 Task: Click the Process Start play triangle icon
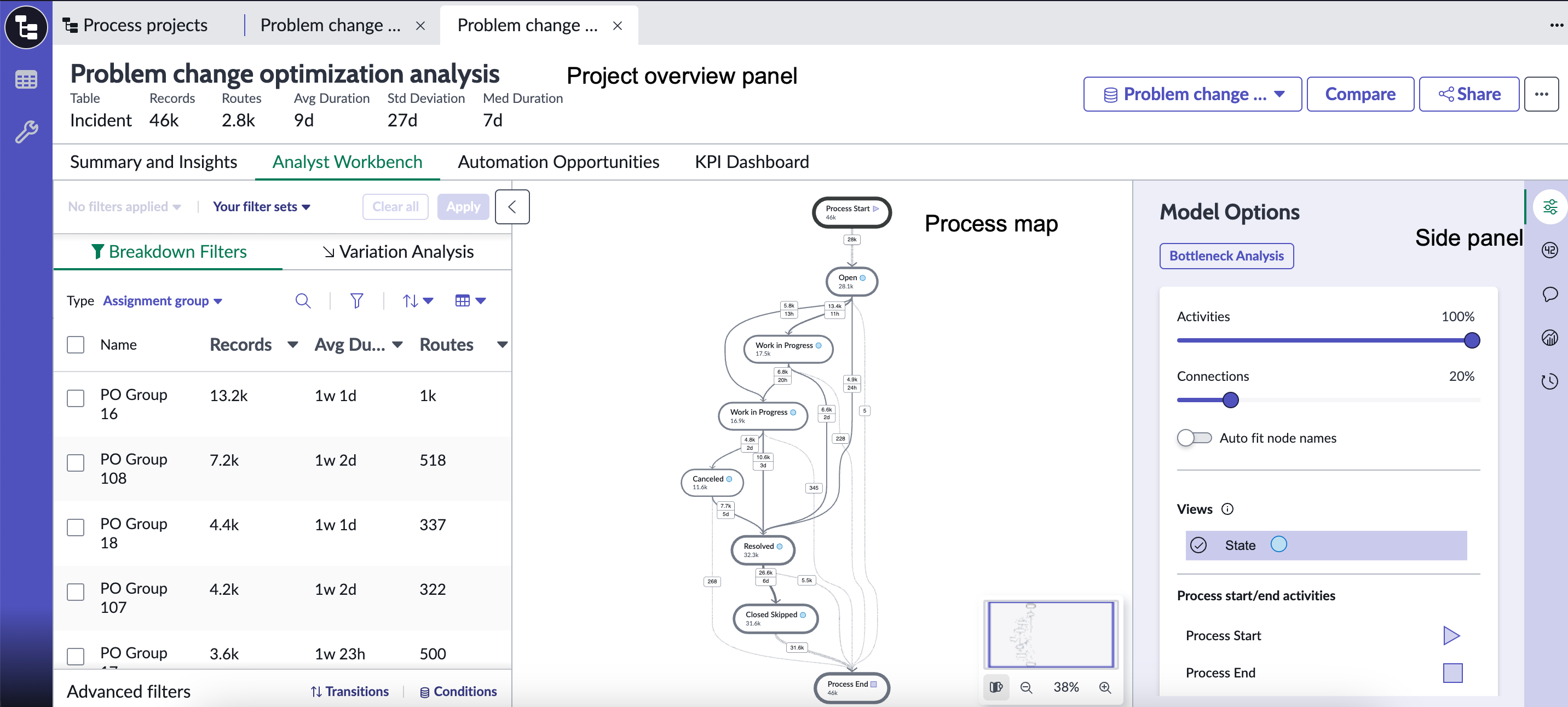click(x=1452, y=636)
